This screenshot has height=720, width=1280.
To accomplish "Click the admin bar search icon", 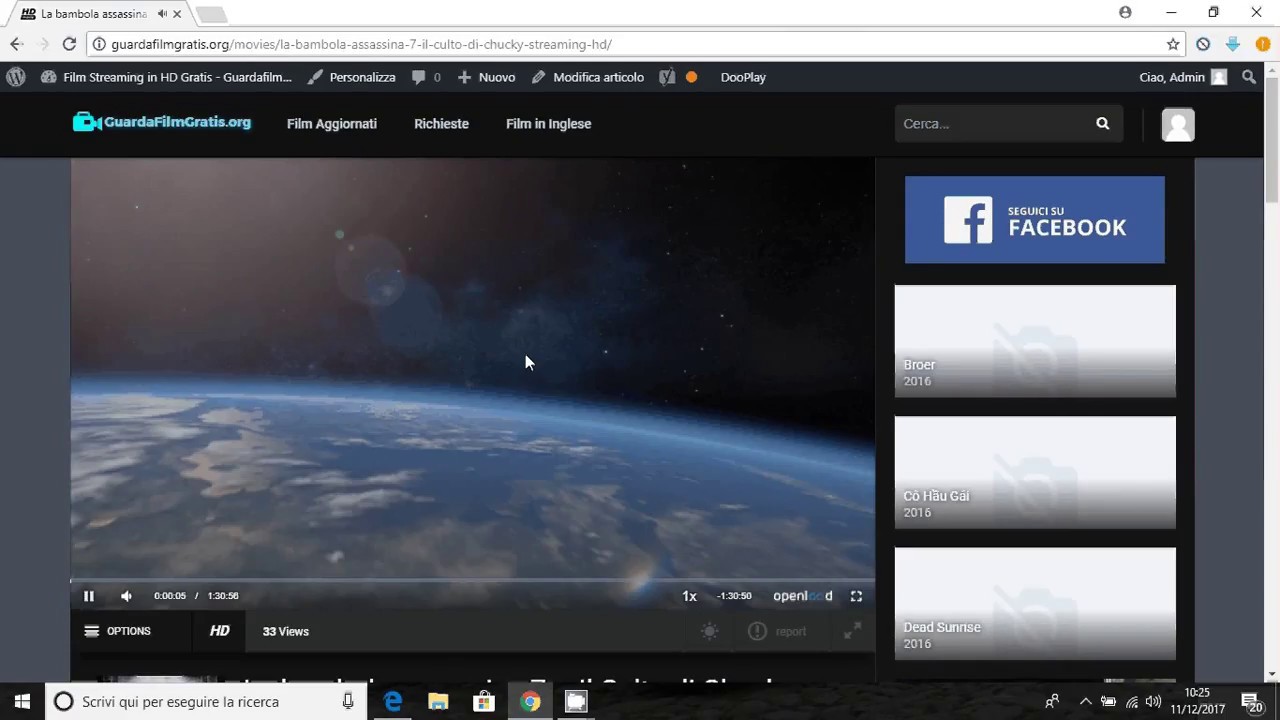I will [x=1249, y=77].
